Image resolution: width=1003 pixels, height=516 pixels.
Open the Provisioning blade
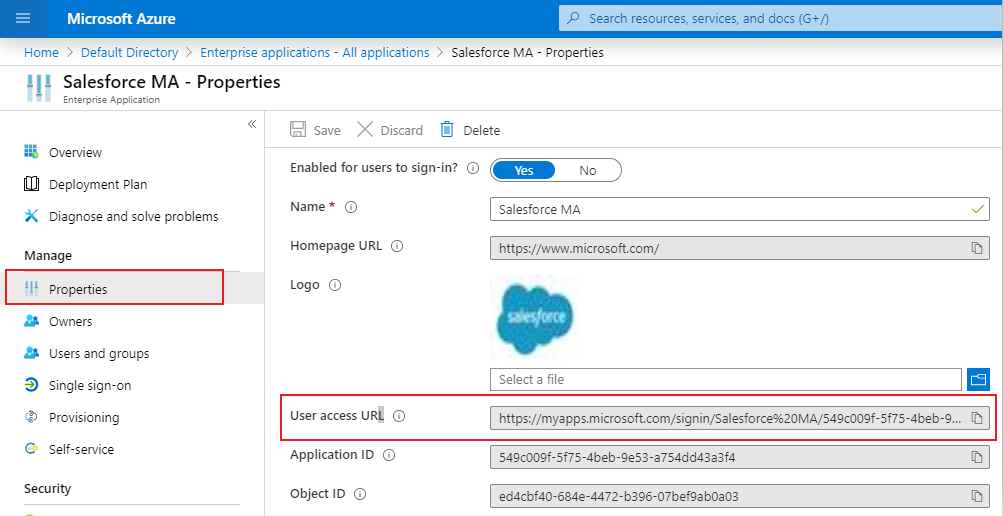click(83, 417)
